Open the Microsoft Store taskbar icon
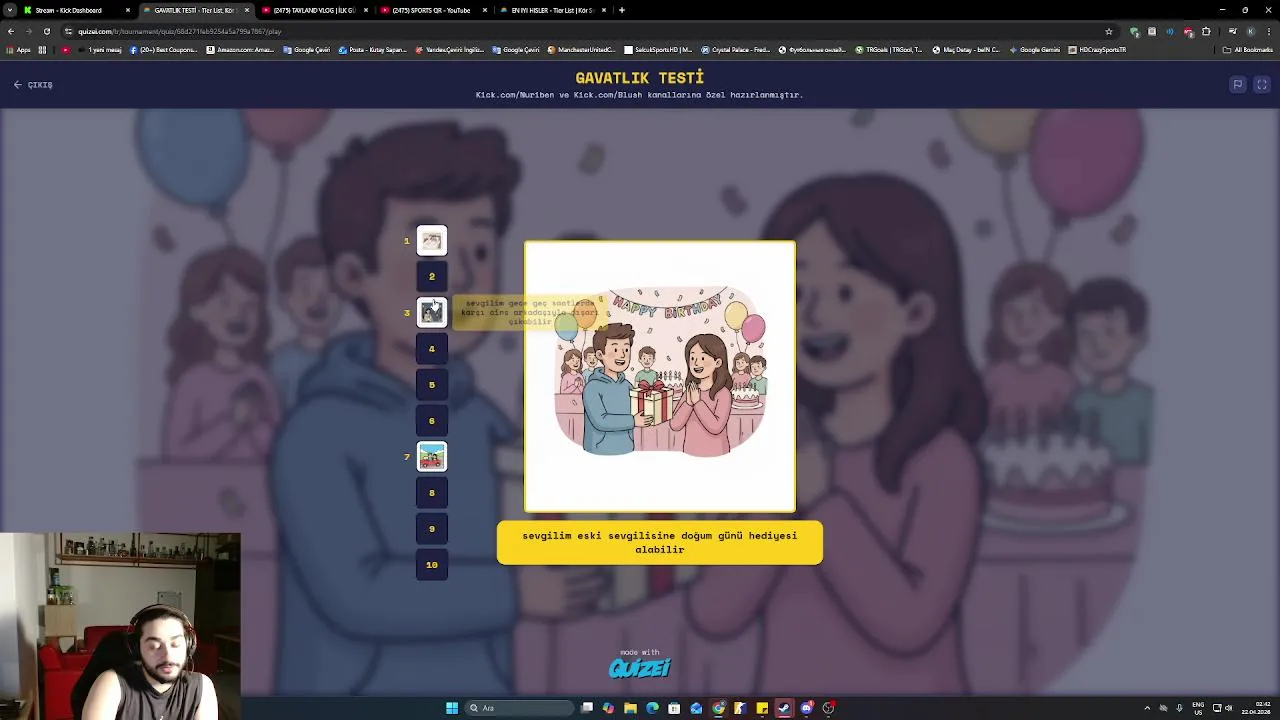The height and width of the screenshot is (720, 1280). coord(674,708)
